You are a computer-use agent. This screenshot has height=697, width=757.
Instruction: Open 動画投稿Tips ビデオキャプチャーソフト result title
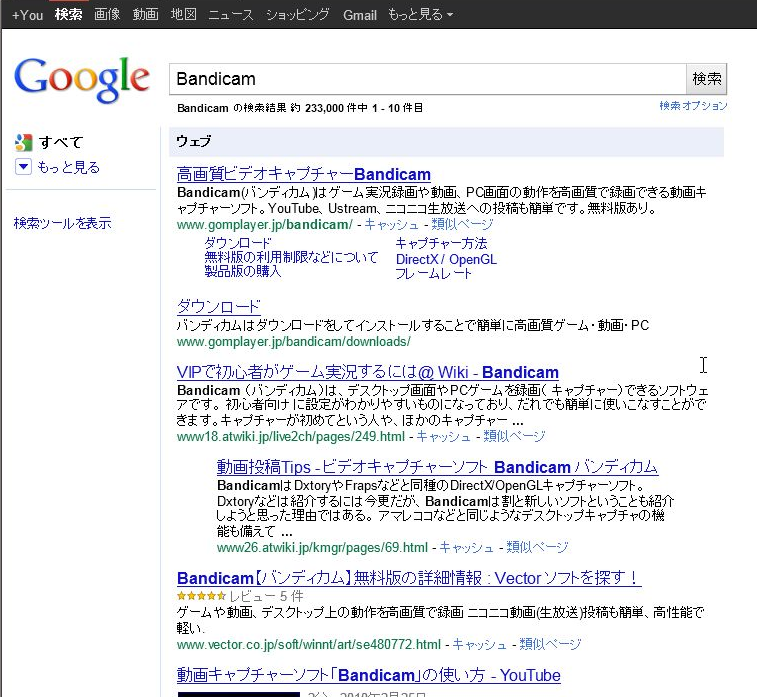[x=437, y=467]
